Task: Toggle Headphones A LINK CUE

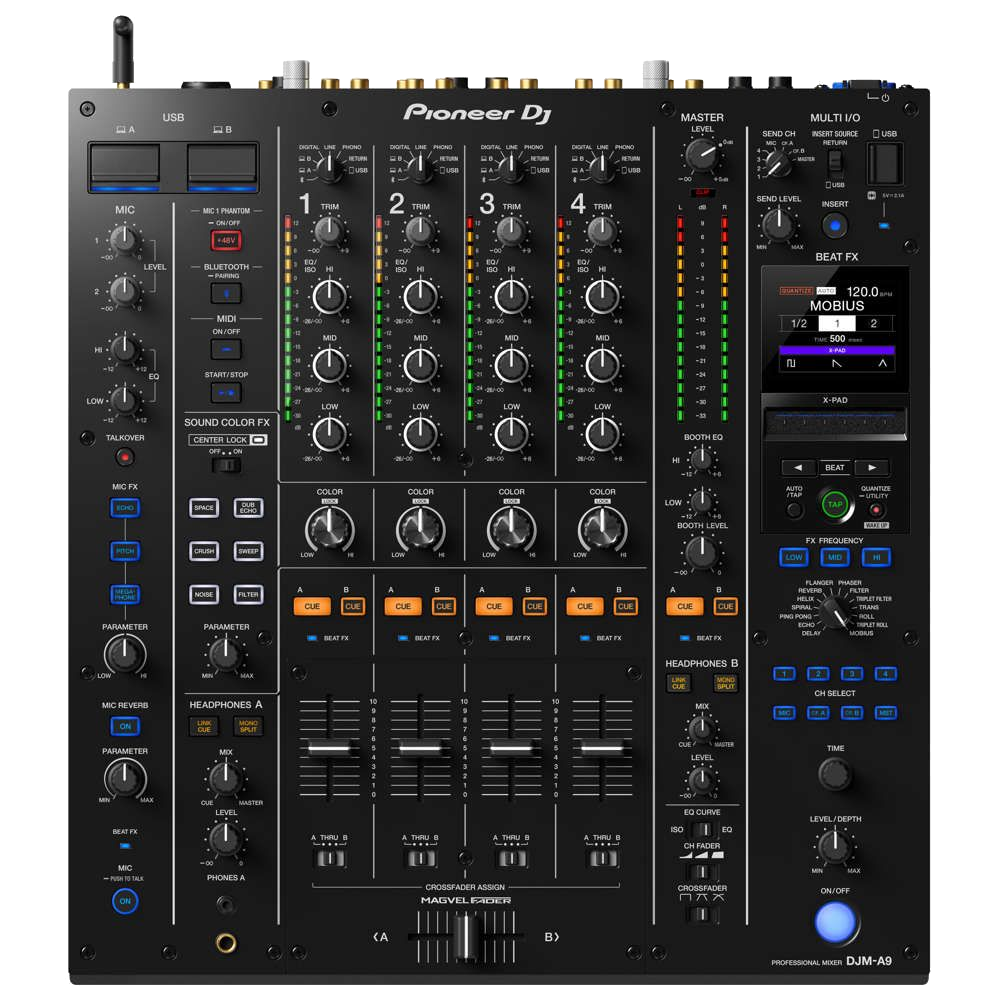Action: click(204, 726)
